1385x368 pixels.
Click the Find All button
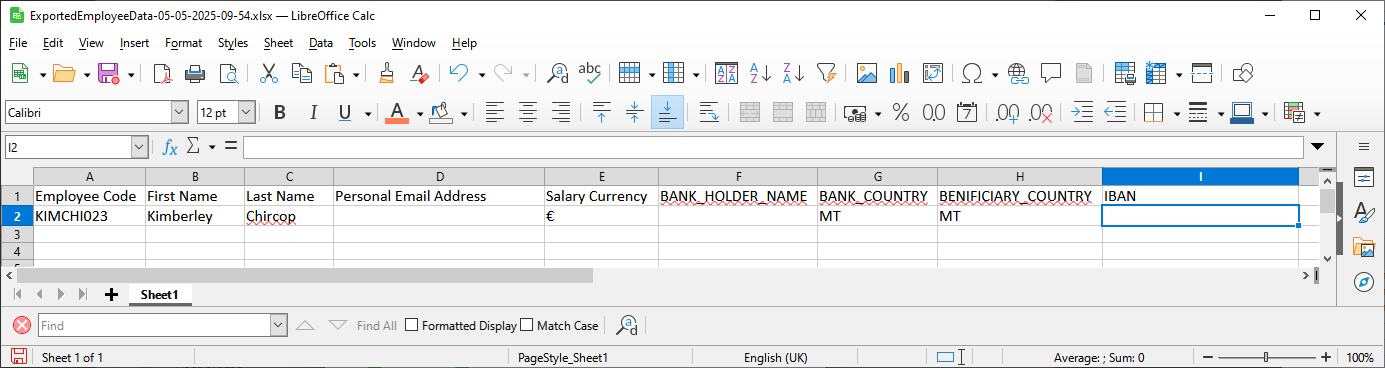[377, 325]
